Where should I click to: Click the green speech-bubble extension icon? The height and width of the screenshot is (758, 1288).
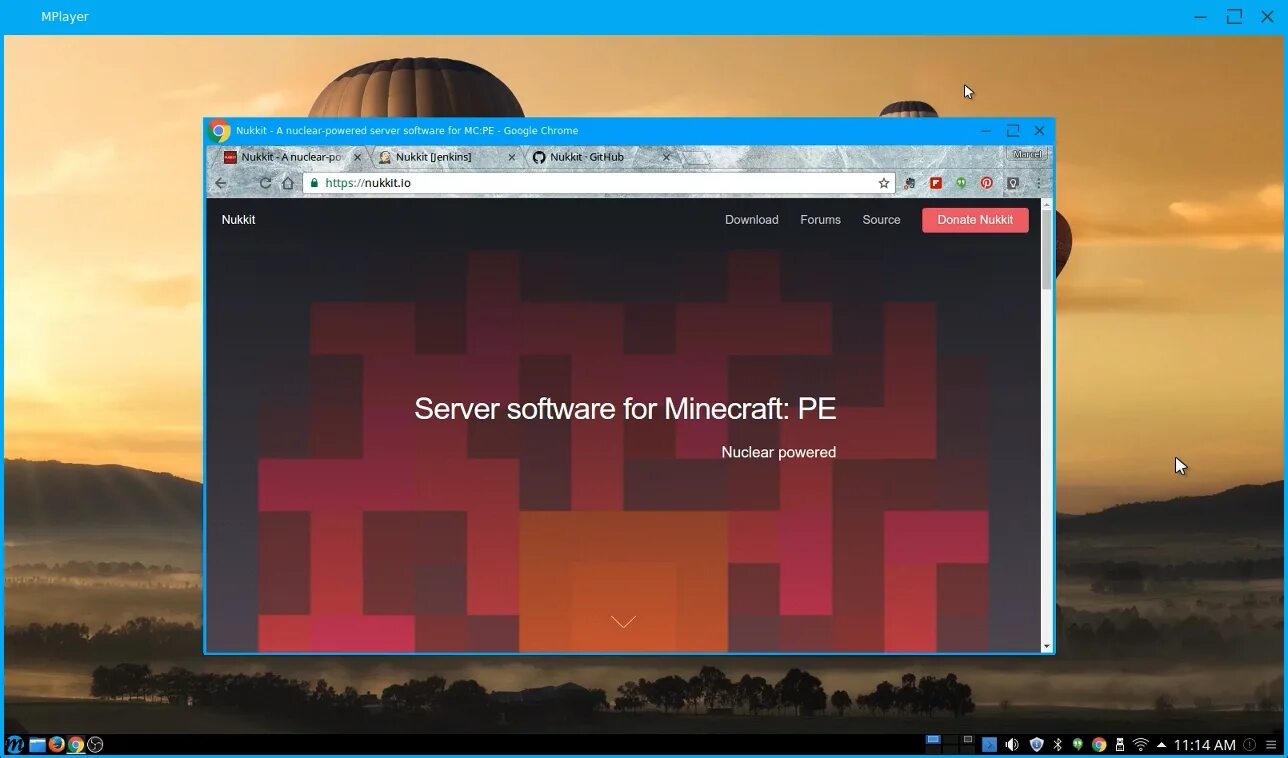point(961,183)
